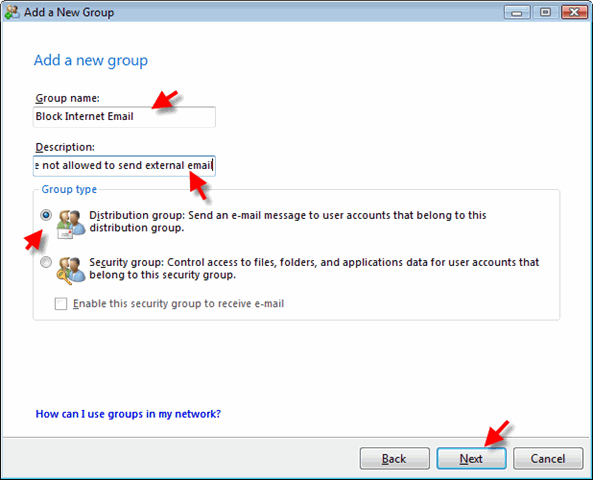Click the Add a New Group title bar icon
Viewport: 593px width, 480px height.
click(11, 12)
